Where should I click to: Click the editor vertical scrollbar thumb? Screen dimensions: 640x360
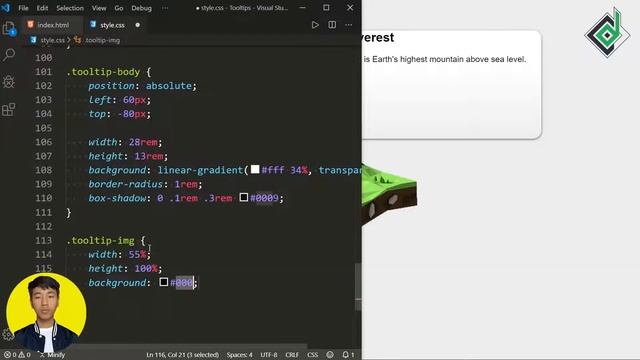(x=358, y=287)
